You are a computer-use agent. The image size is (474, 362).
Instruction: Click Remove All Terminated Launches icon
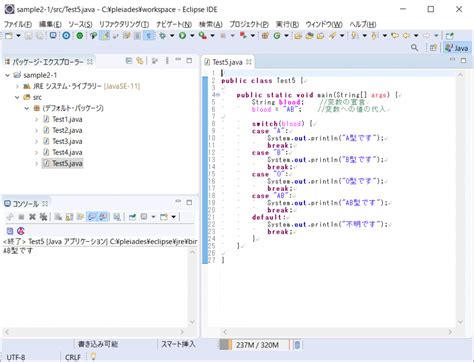click(43, 217)
